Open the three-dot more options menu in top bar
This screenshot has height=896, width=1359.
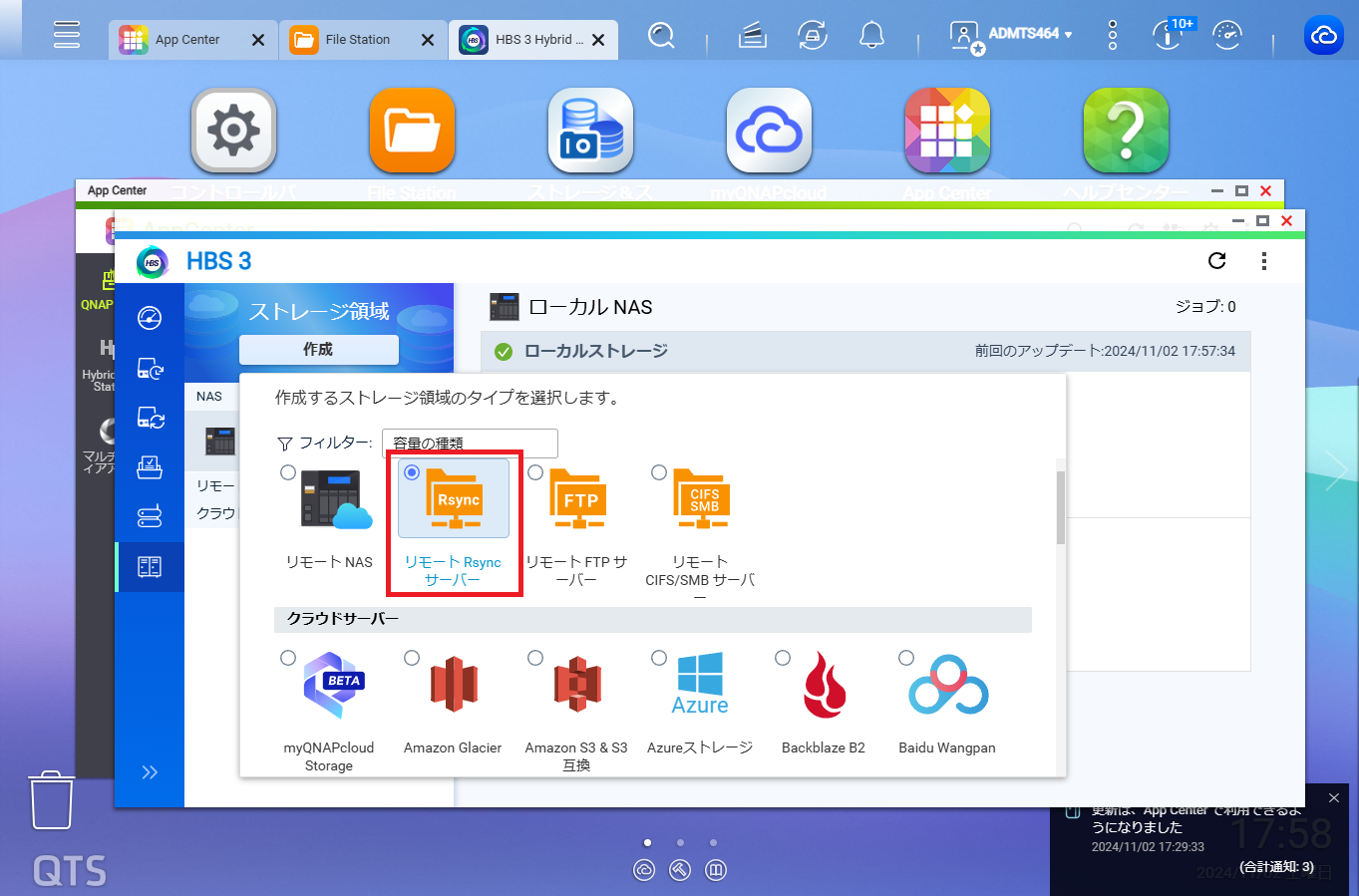(1113, 37)
